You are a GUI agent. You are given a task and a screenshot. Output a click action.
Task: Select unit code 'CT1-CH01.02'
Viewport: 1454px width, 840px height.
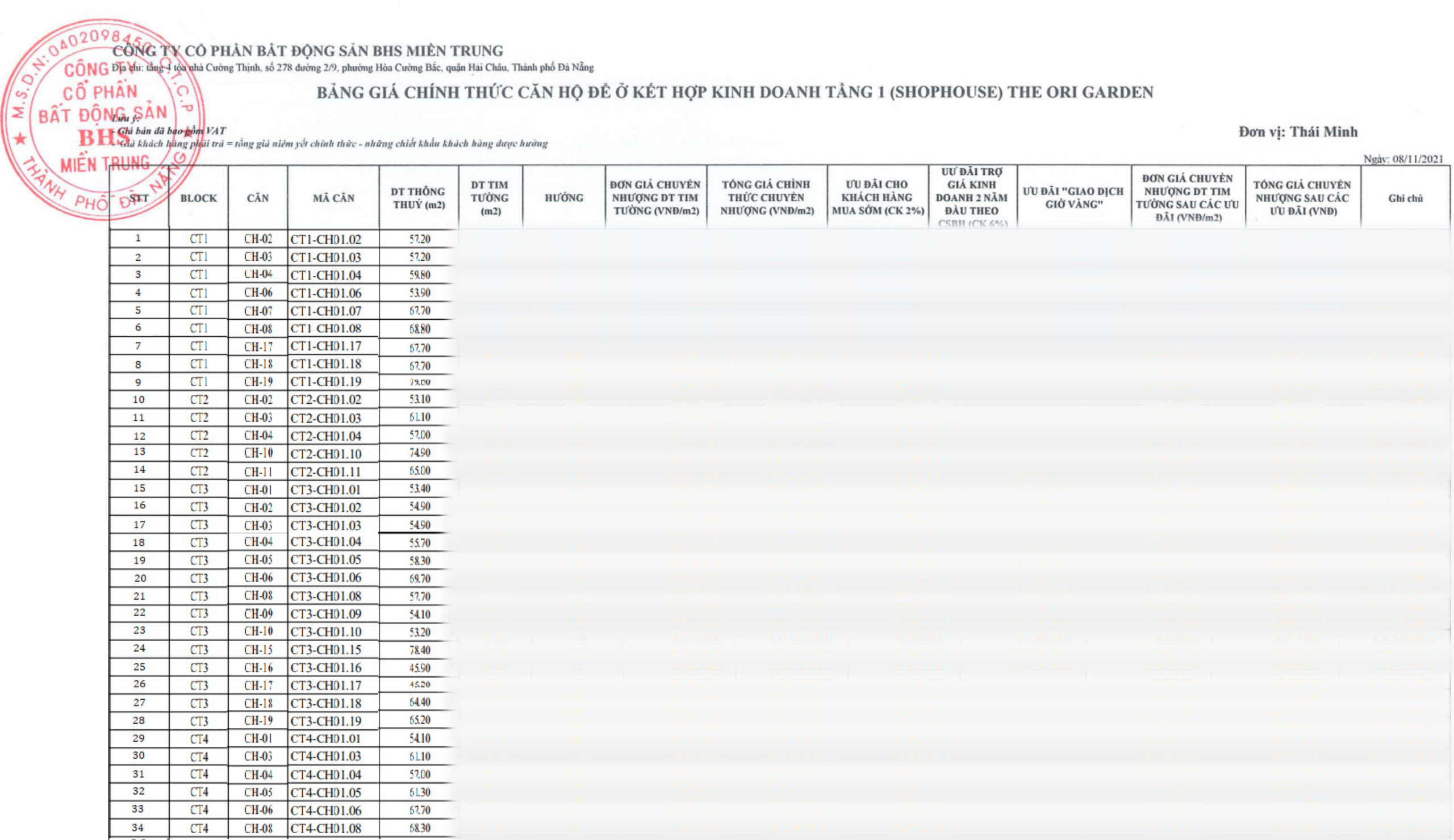coord(326,240)
